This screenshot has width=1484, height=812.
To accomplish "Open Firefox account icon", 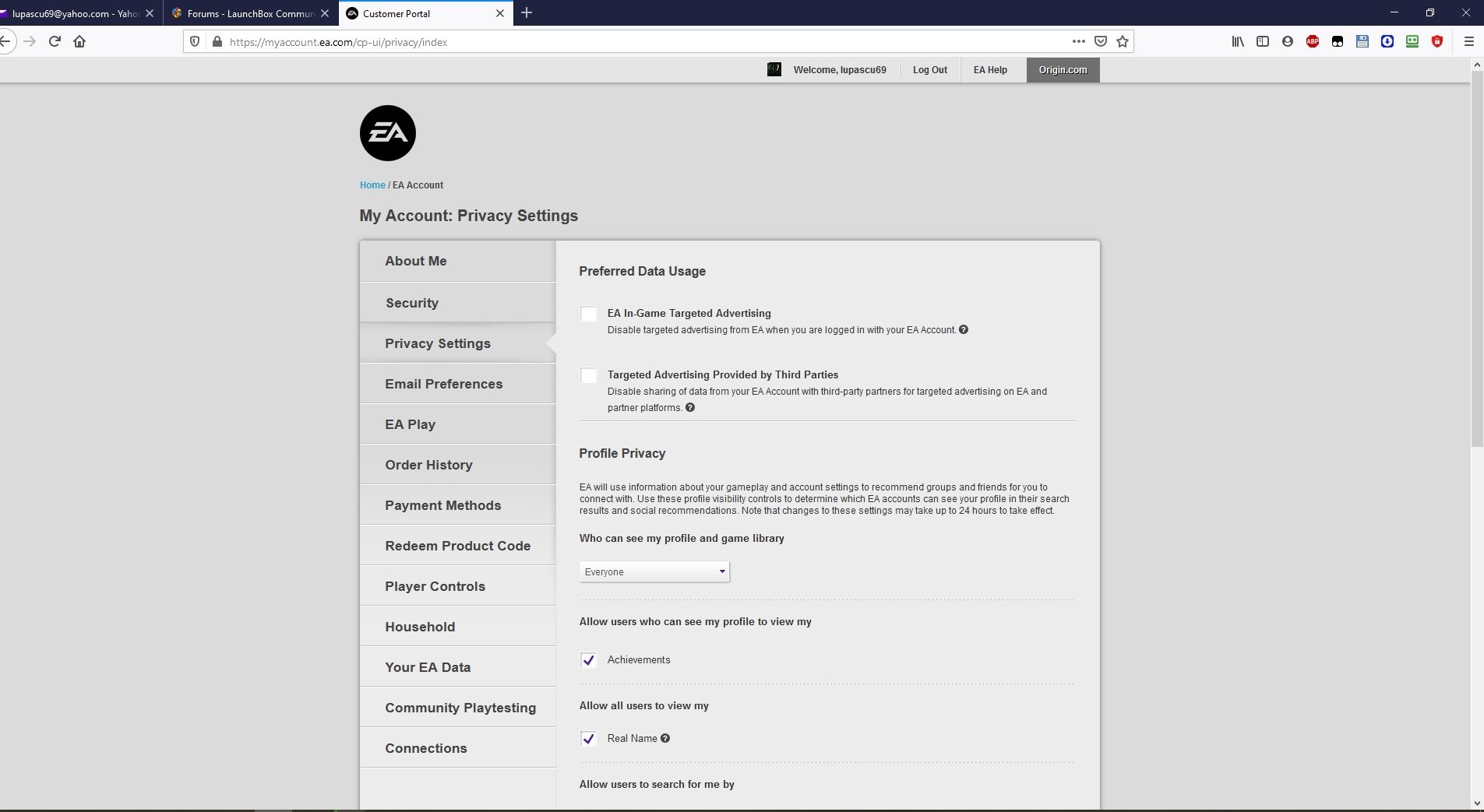I will click(x=1288, y=42).
